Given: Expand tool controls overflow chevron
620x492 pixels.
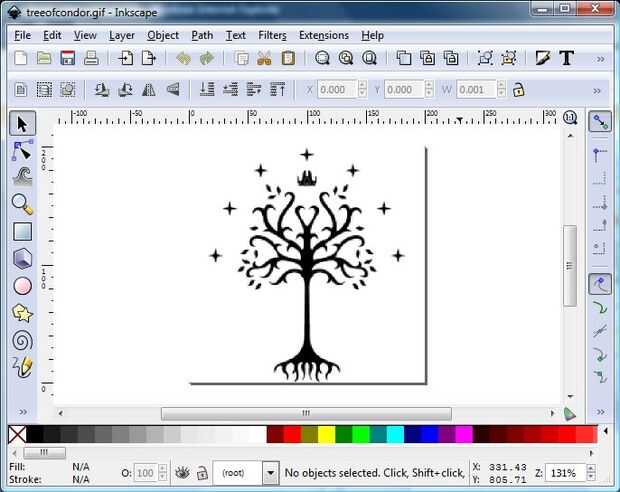Looking at the screenshot, I should pyautogui.click(x=597, y=91).
